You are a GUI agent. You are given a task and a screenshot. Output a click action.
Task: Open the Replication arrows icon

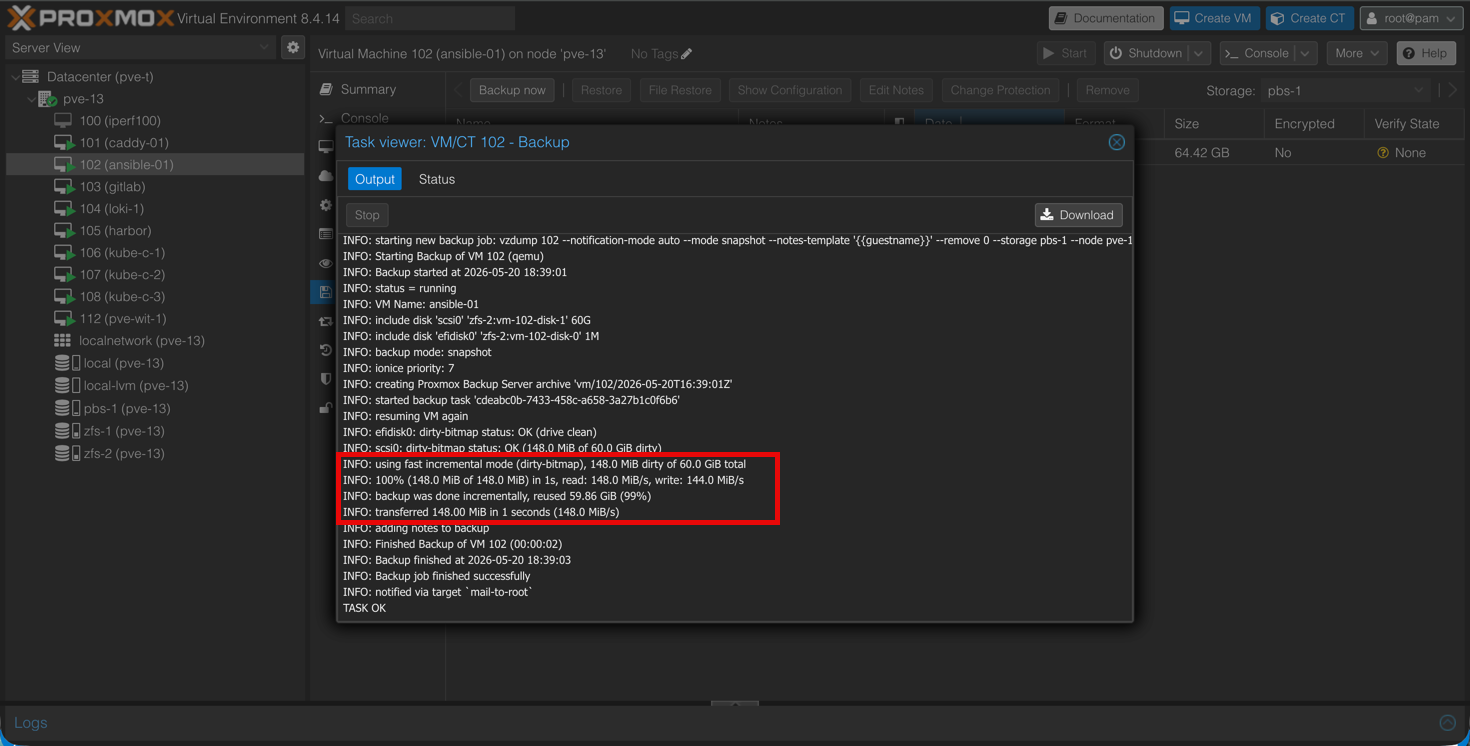click(326, 321)
